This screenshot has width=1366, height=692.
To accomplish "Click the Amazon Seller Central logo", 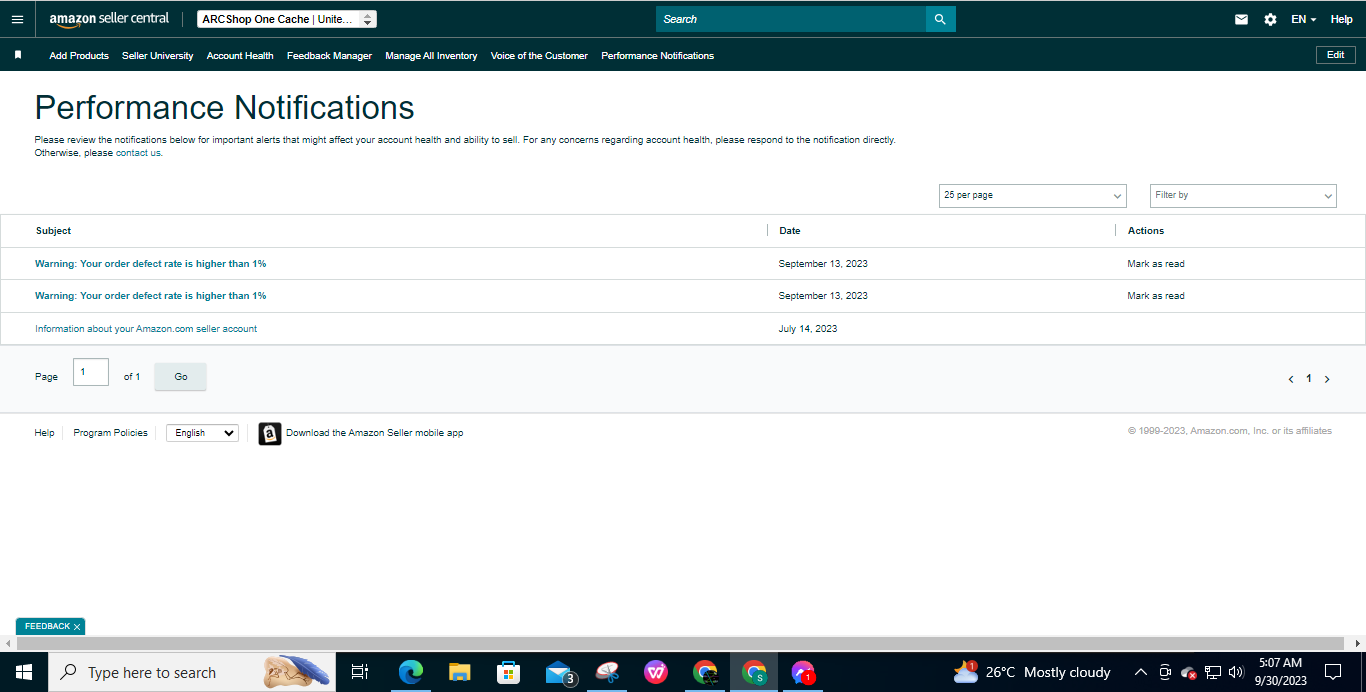I will pos(109,19).
